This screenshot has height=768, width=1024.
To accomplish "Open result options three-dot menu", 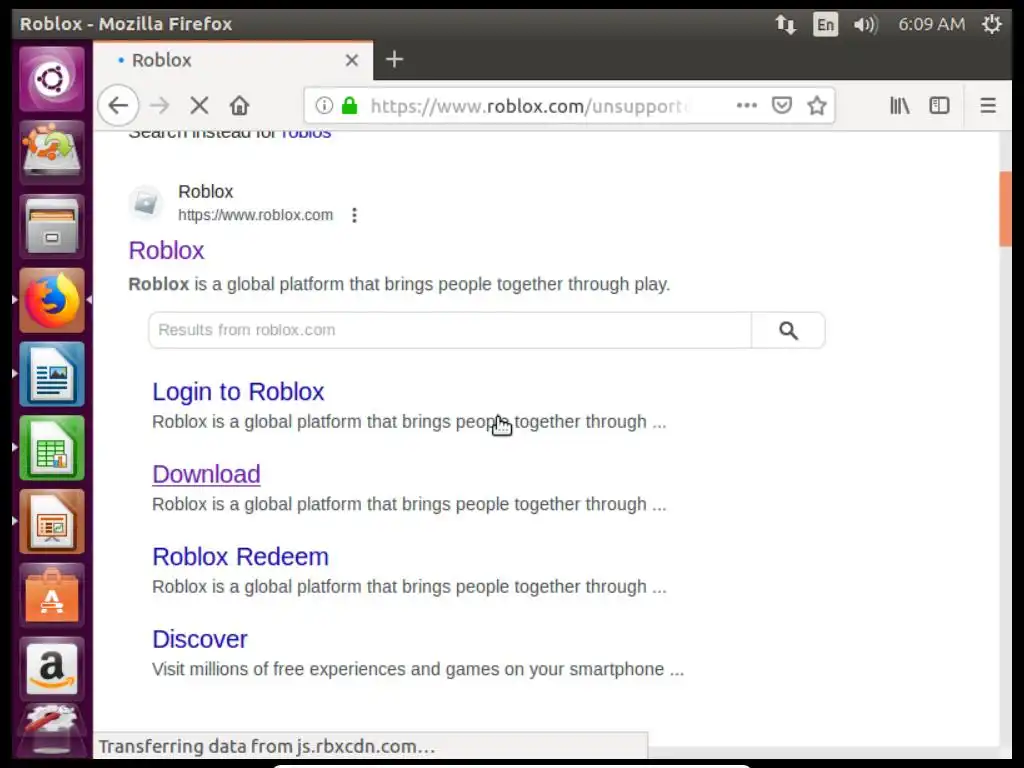I will (x=354, y=215).
